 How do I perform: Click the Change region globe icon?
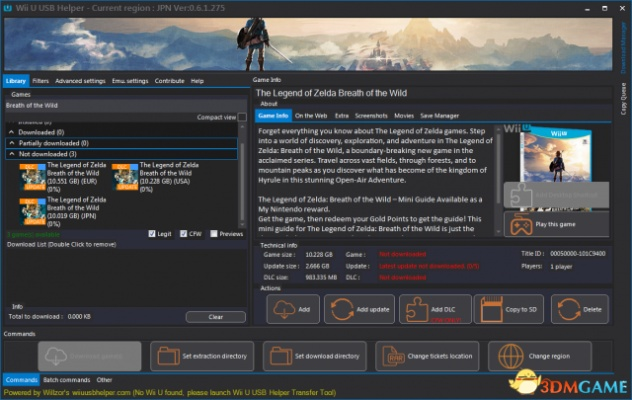(x=511, y=356)
